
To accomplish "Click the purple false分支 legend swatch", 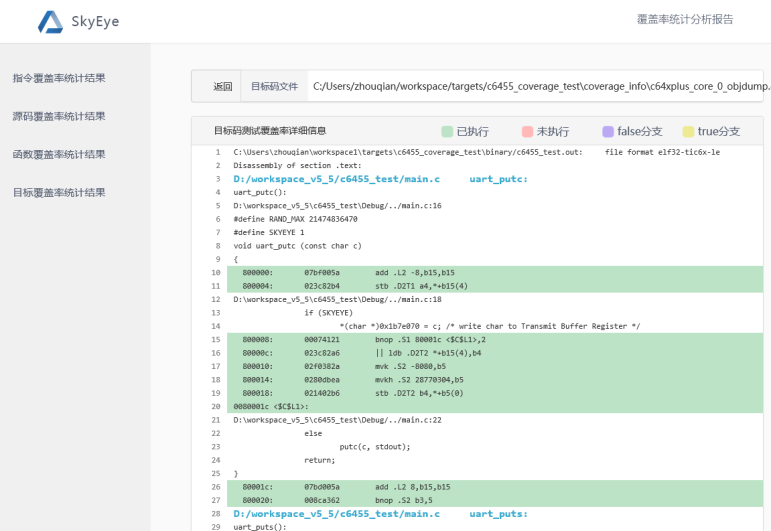I will [608, 131].
